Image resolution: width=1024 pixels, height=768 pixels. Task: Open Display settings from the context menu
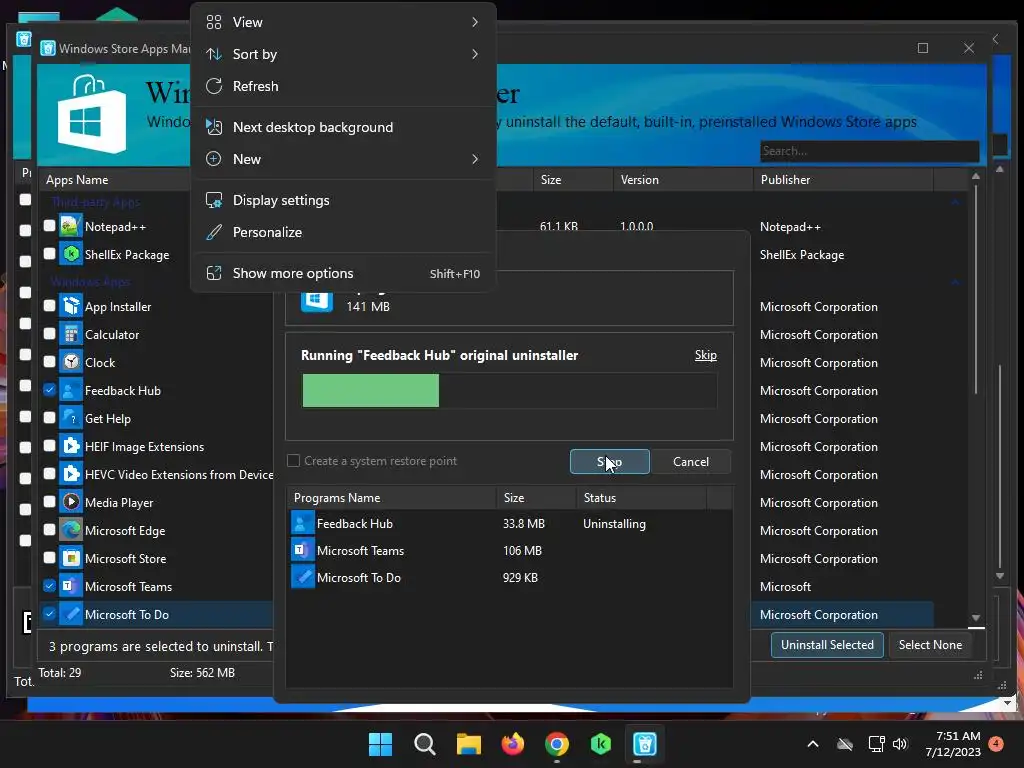pos(343,200)
